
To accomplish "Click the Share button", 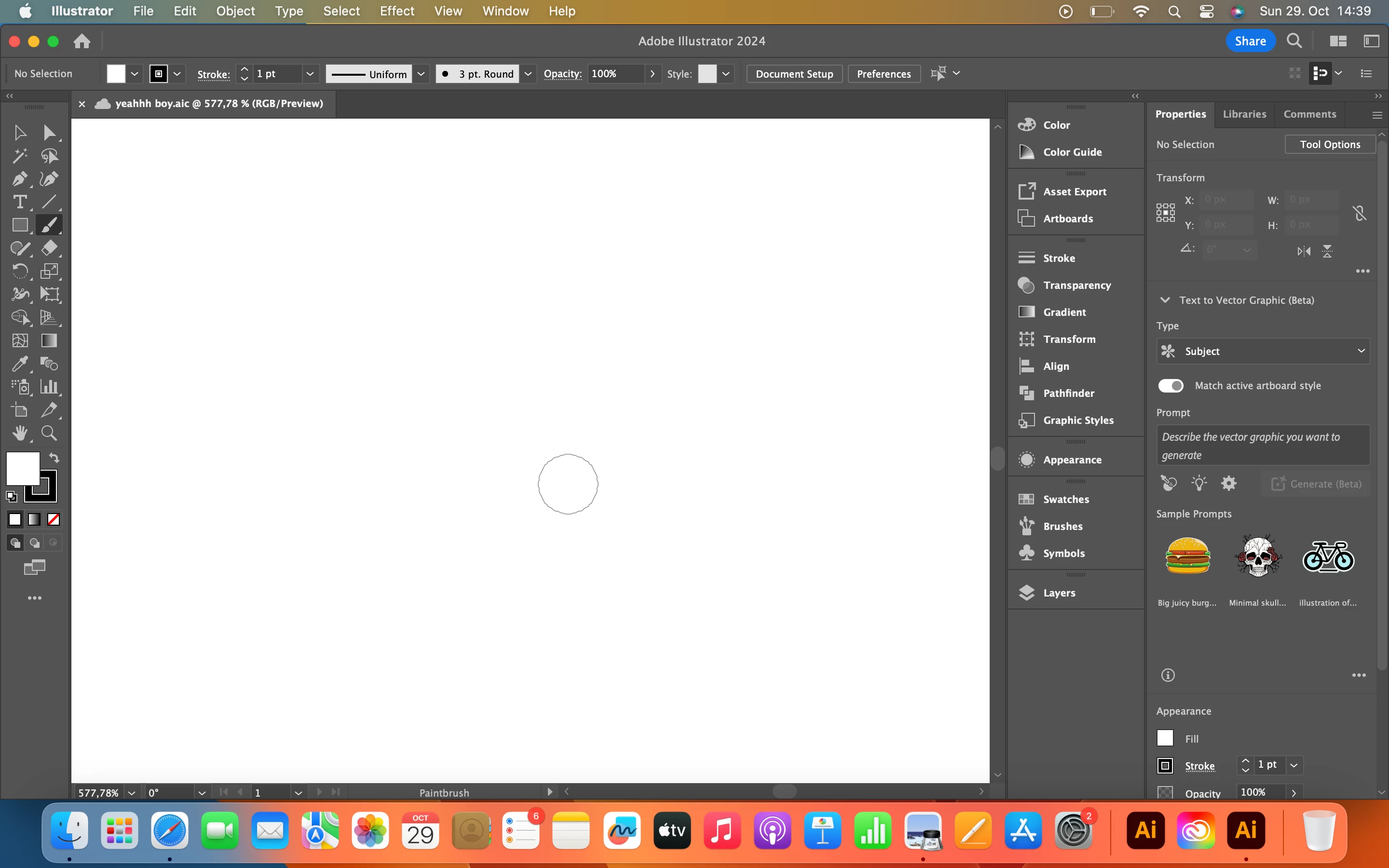I will pos(1250,41).
